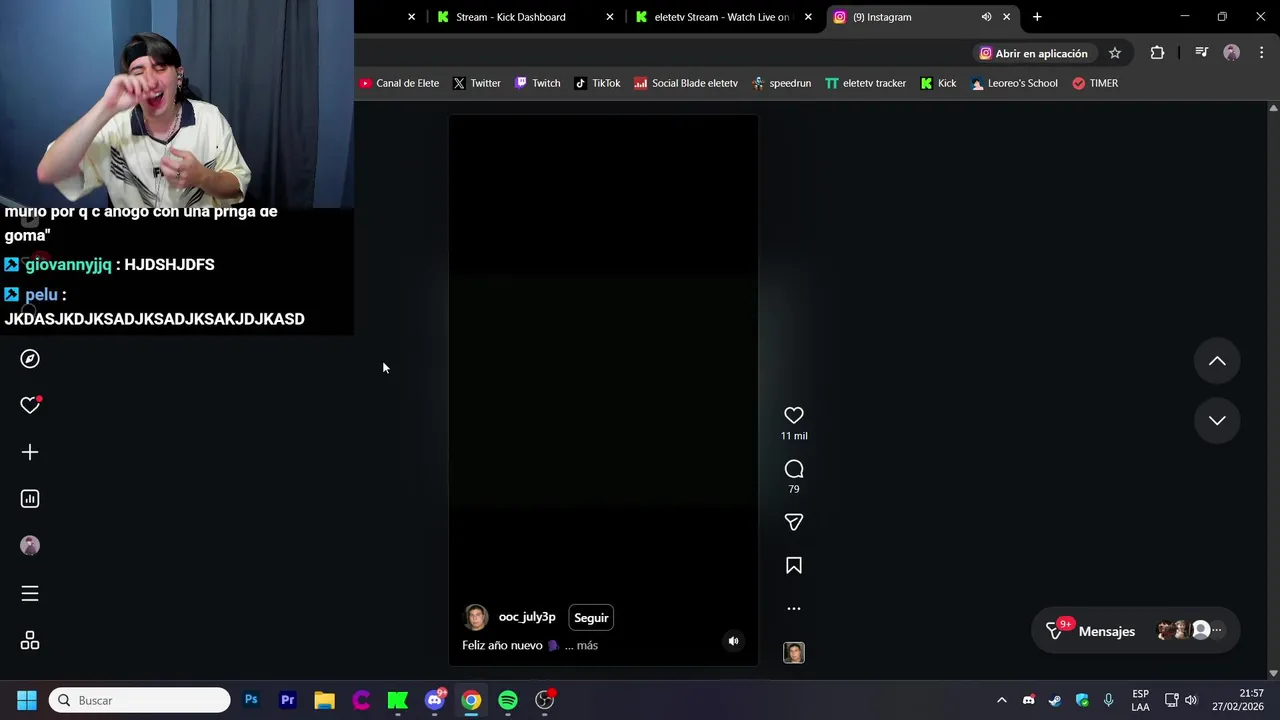The width and height of the screenshot is (1280, 720).
Task: Open Spotify from the taskbar
Action: pos(508,700)
